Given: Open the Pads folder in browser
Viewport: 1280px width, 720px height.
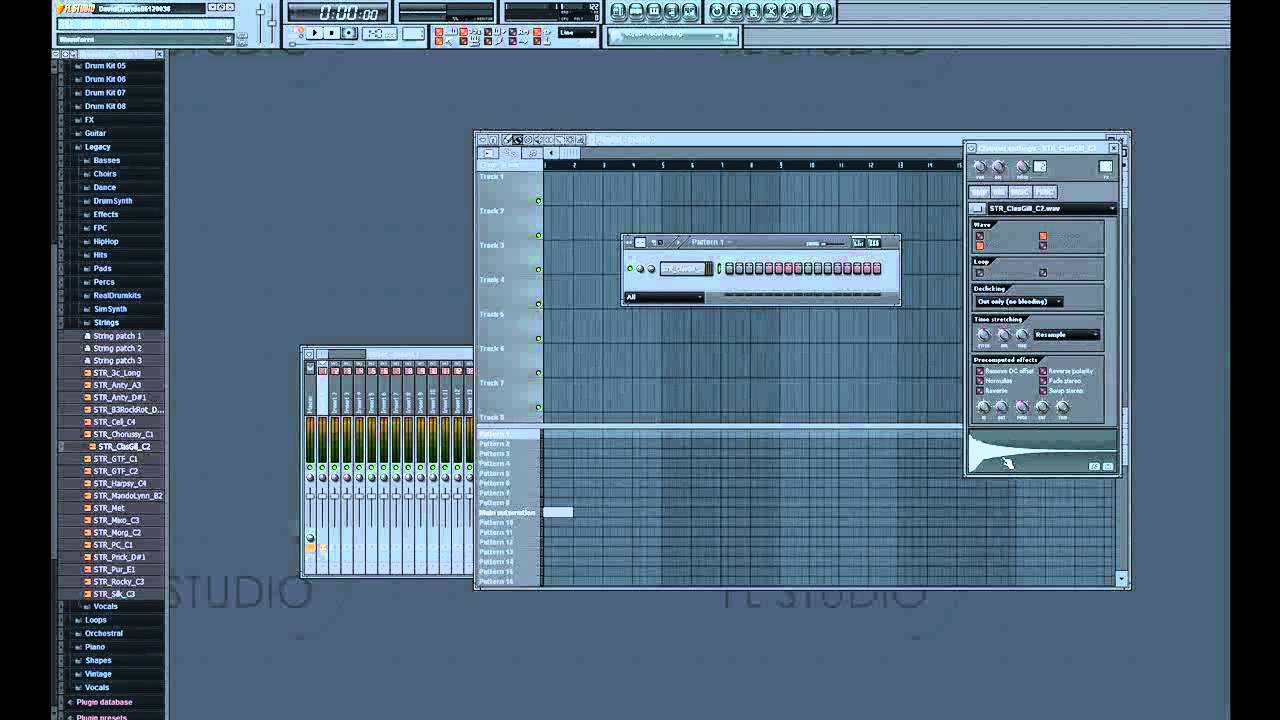Looking at the screenshot, I should pos(102,269).
